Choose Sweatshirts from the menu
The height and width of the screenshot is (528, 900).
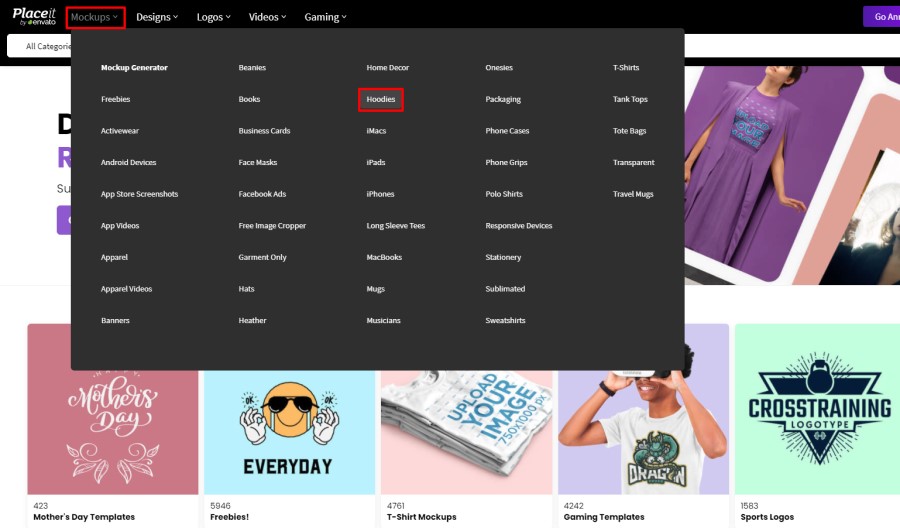(505, 320)
